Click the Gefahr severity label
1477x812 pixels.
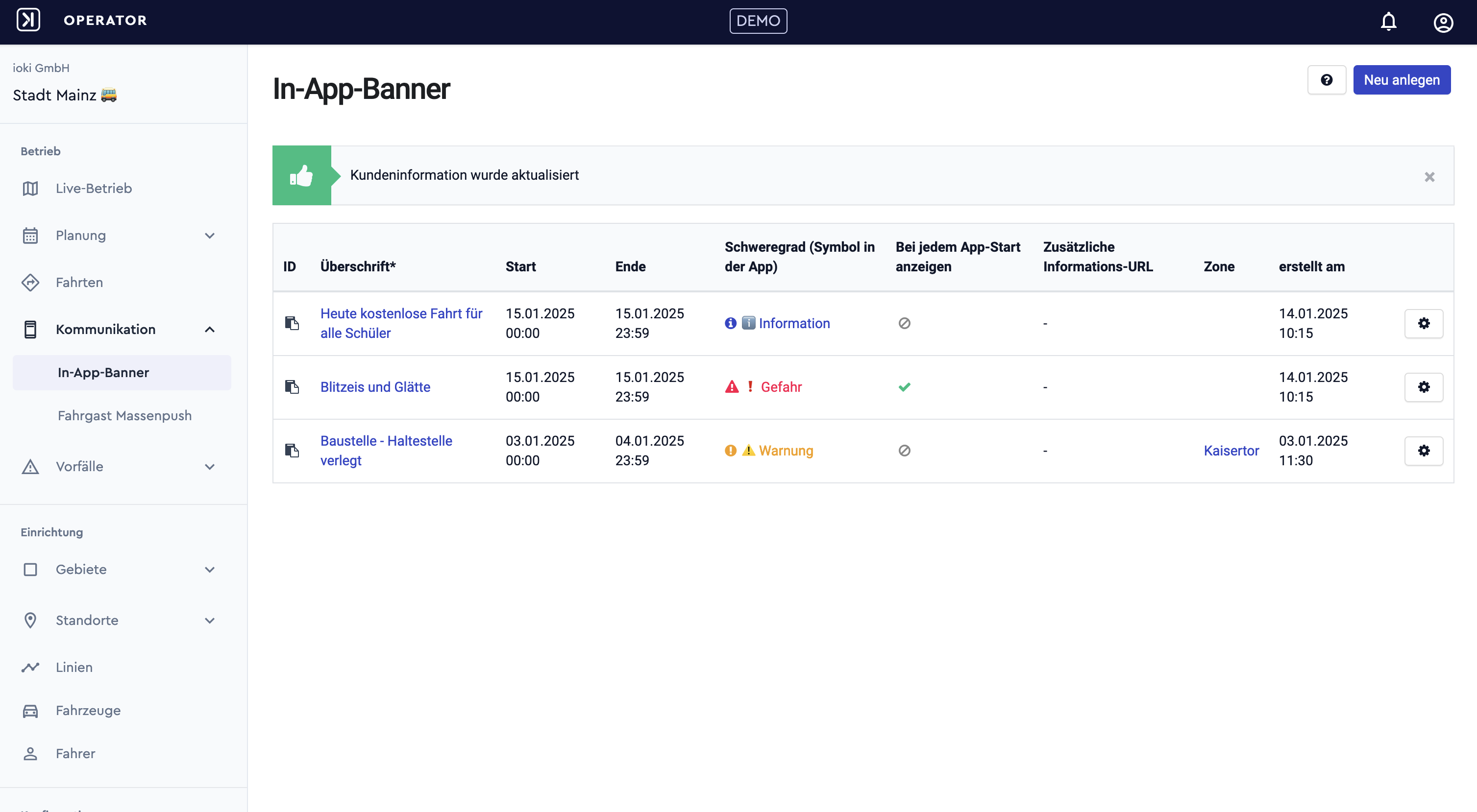coord(781,387)
